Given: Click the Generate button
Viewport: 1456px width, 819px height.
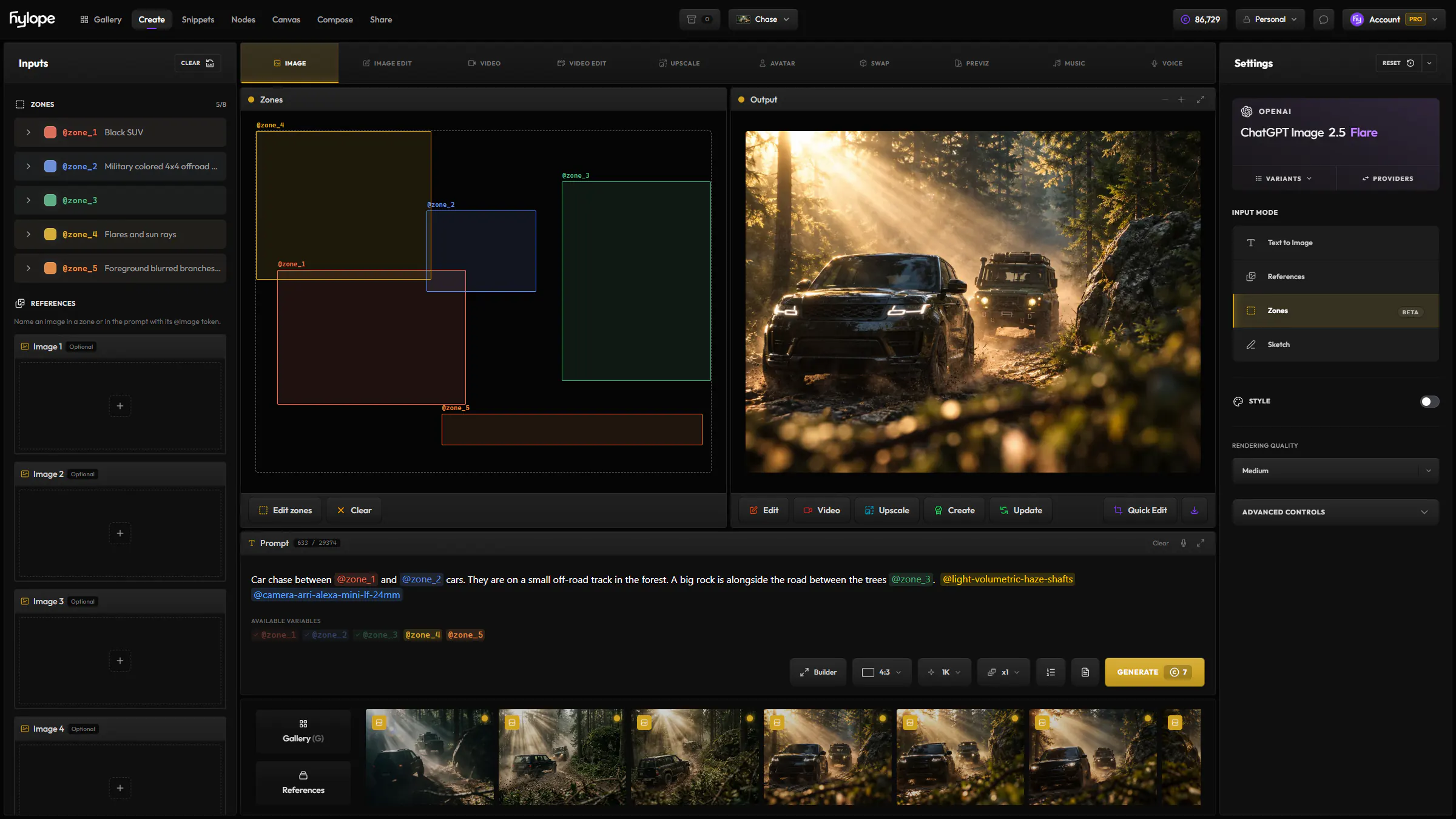Looking at the screenshot, I should (x=1154, y=672).
